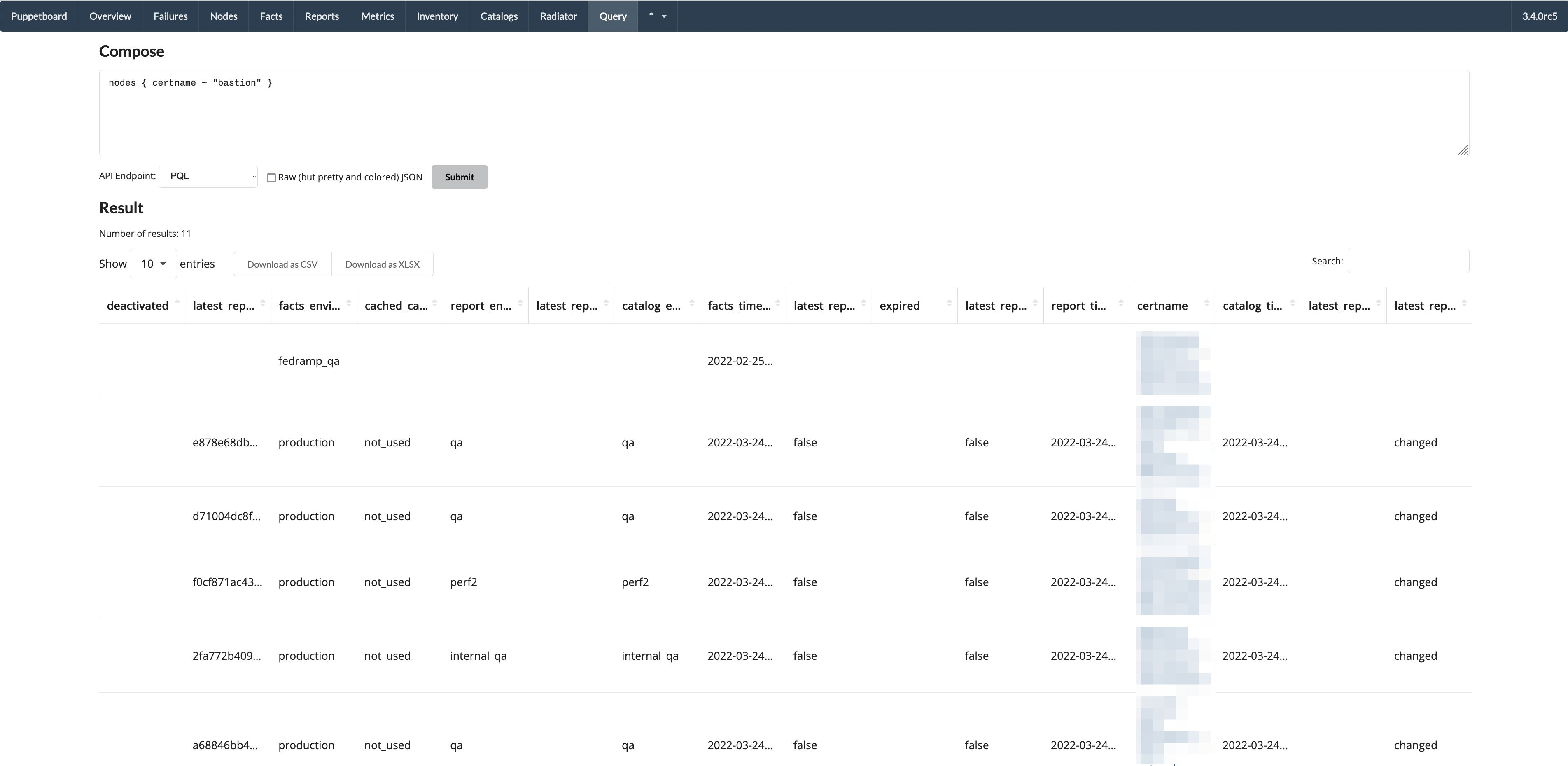This screenshot has height=766, width=1568.
Task: Open the API Endpoint PQL dropdown
Action: coord(208,177)
